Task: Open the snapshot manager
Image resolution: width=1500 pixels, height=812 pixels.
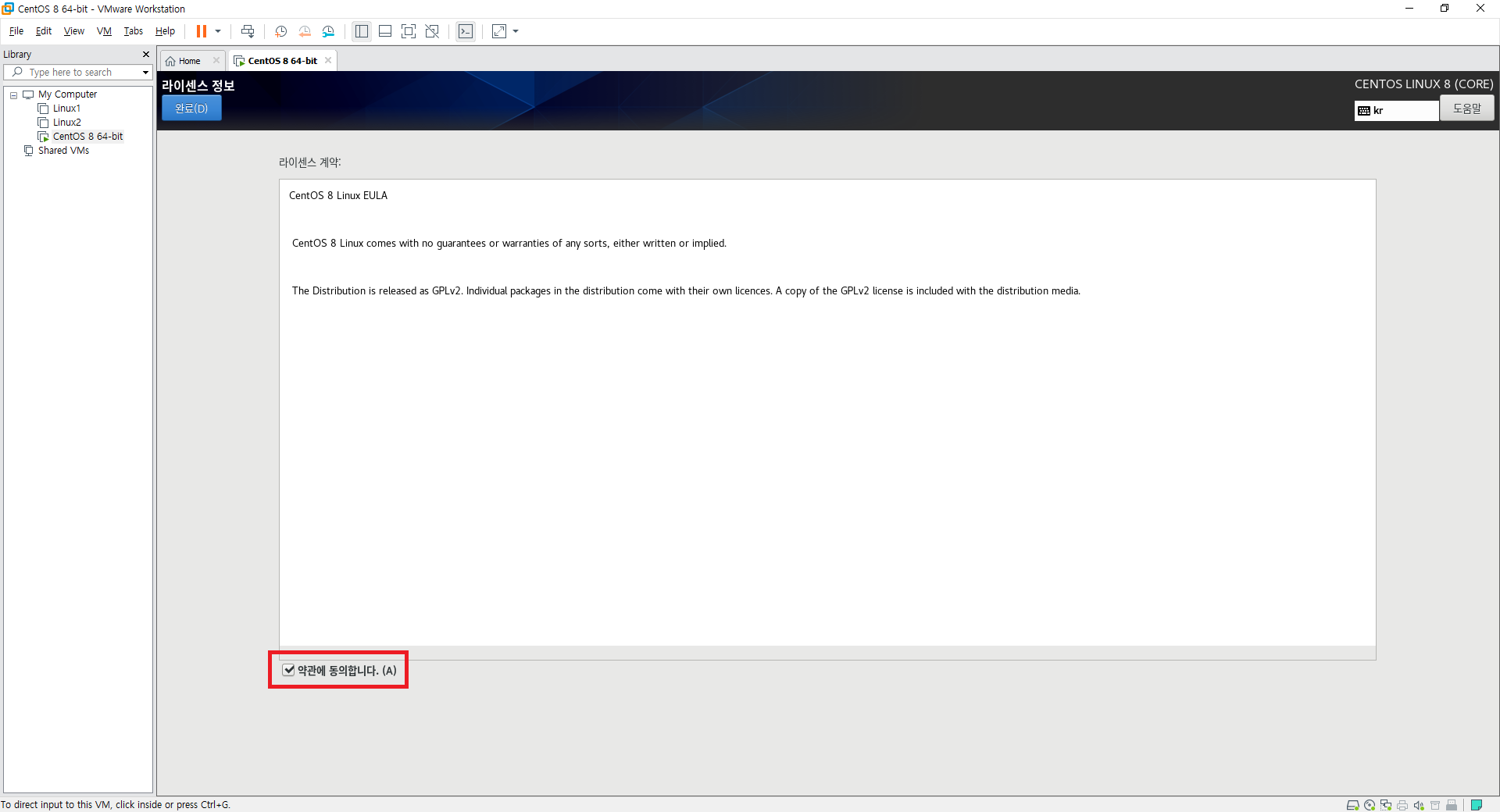Action: tap(328, 31)
